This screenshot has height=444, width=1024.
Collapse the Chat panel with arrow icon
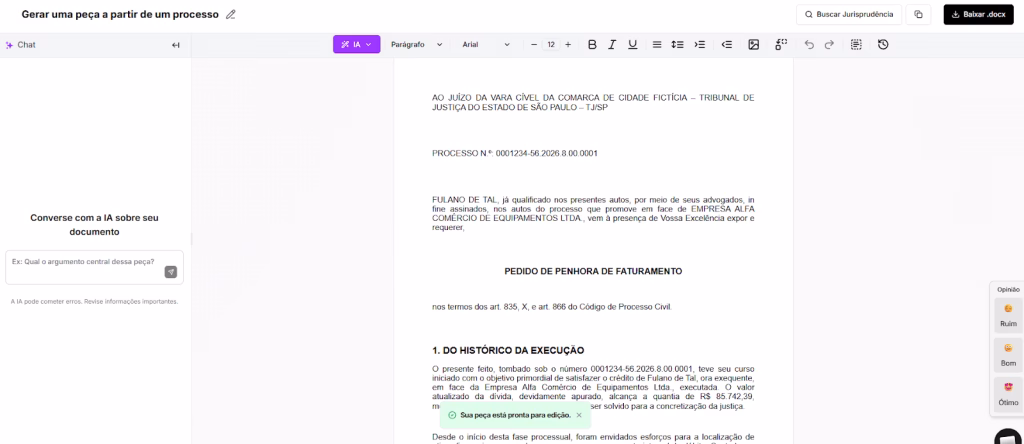click(x=176, y=45)
